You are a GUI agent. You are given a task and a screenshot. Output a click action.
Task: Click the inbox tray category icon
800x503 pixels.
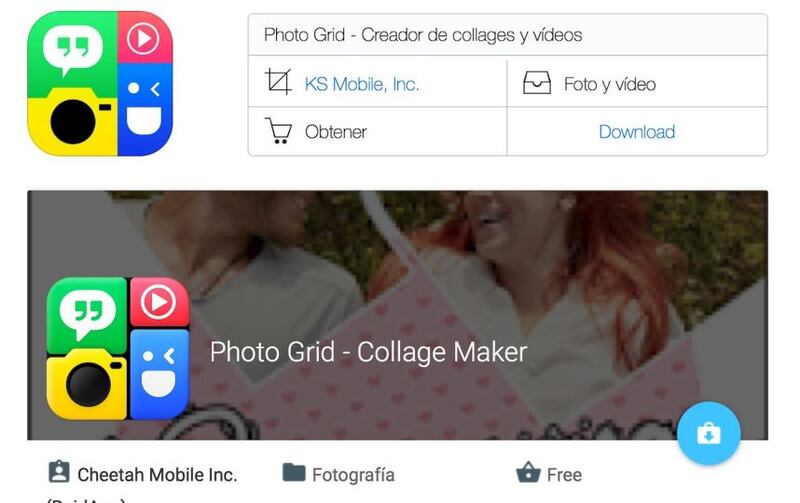coord(537,83)
